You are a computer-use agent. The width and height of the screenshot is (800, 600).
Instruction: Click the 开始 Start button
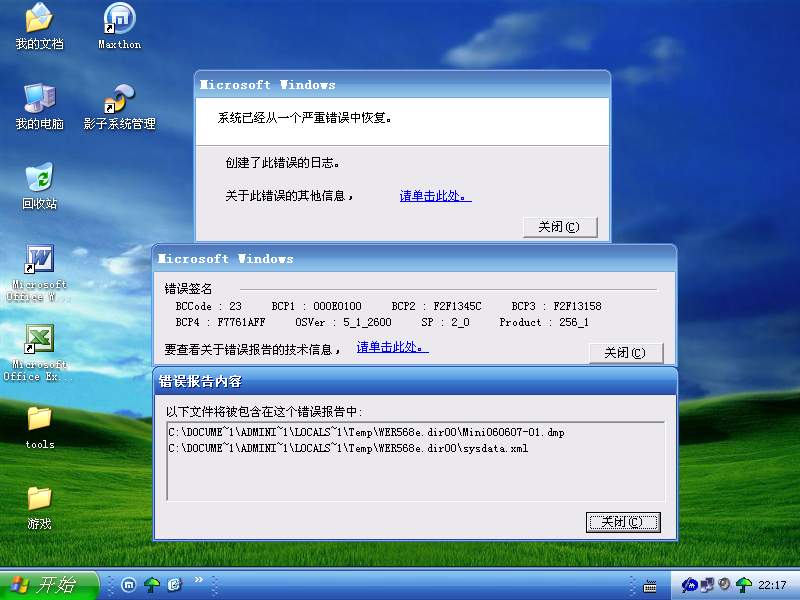coord(49,585)
